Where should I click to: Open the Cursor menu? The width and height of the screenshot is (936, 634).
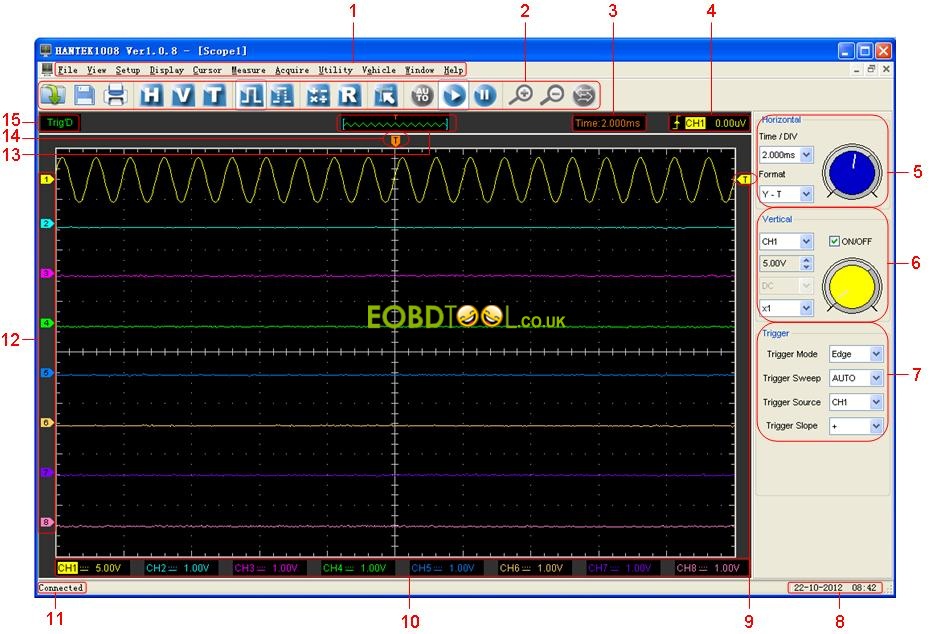tap(207, 70)
